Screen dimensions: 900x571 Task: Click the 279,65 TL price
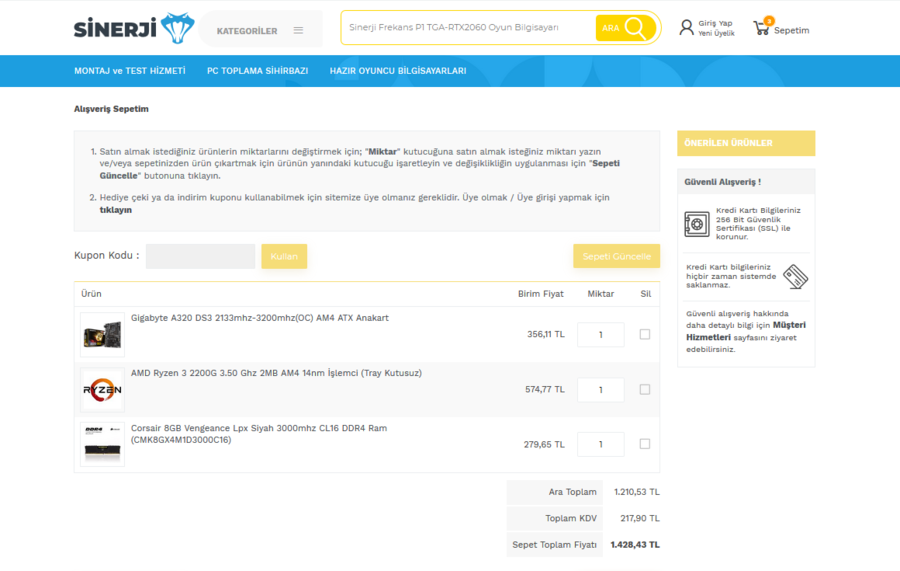(x=544, y=444)
